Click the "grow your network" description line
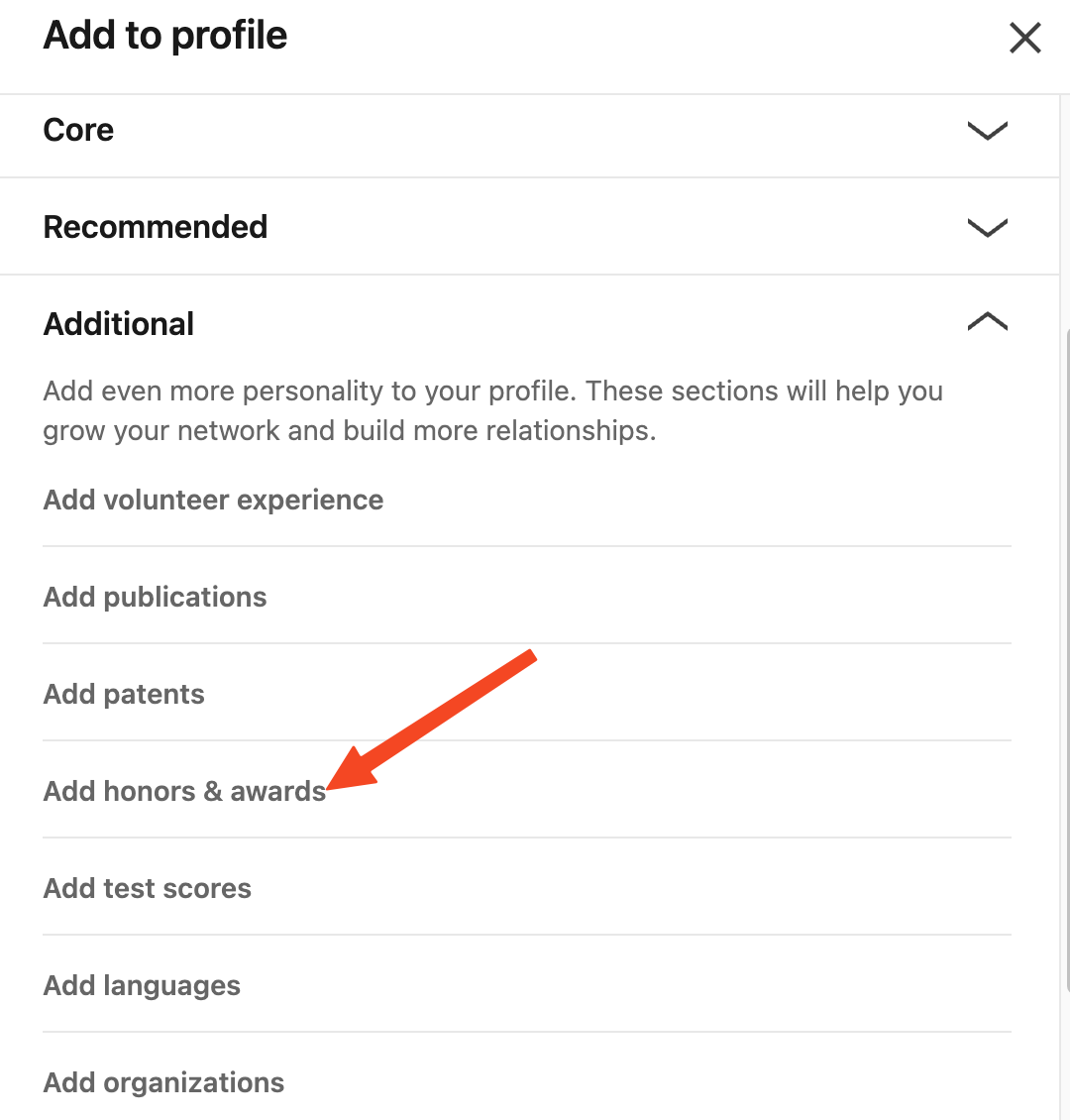Screen dimensions: 1070x1120 [349, 431]
